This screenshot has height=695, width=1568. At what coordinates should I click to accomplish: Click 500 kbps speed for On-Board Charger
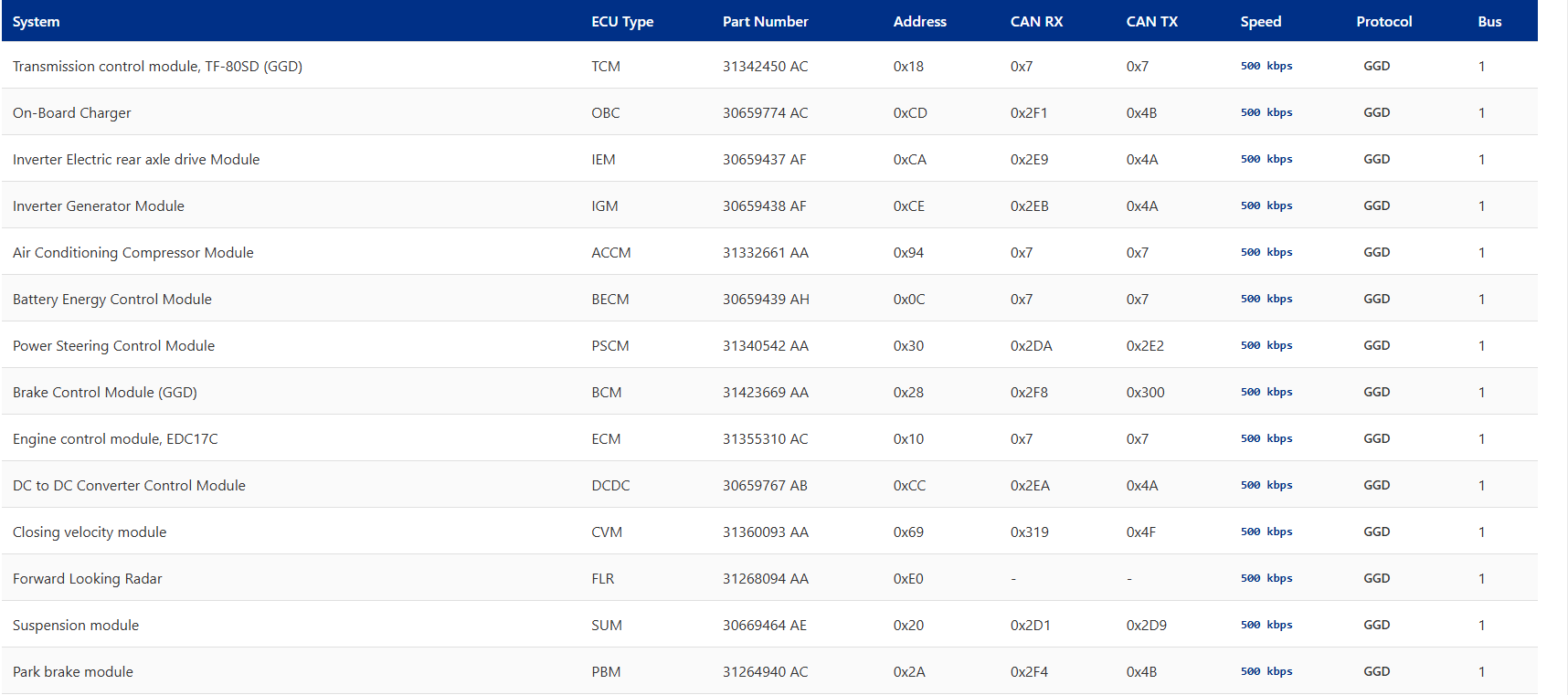1266,113
